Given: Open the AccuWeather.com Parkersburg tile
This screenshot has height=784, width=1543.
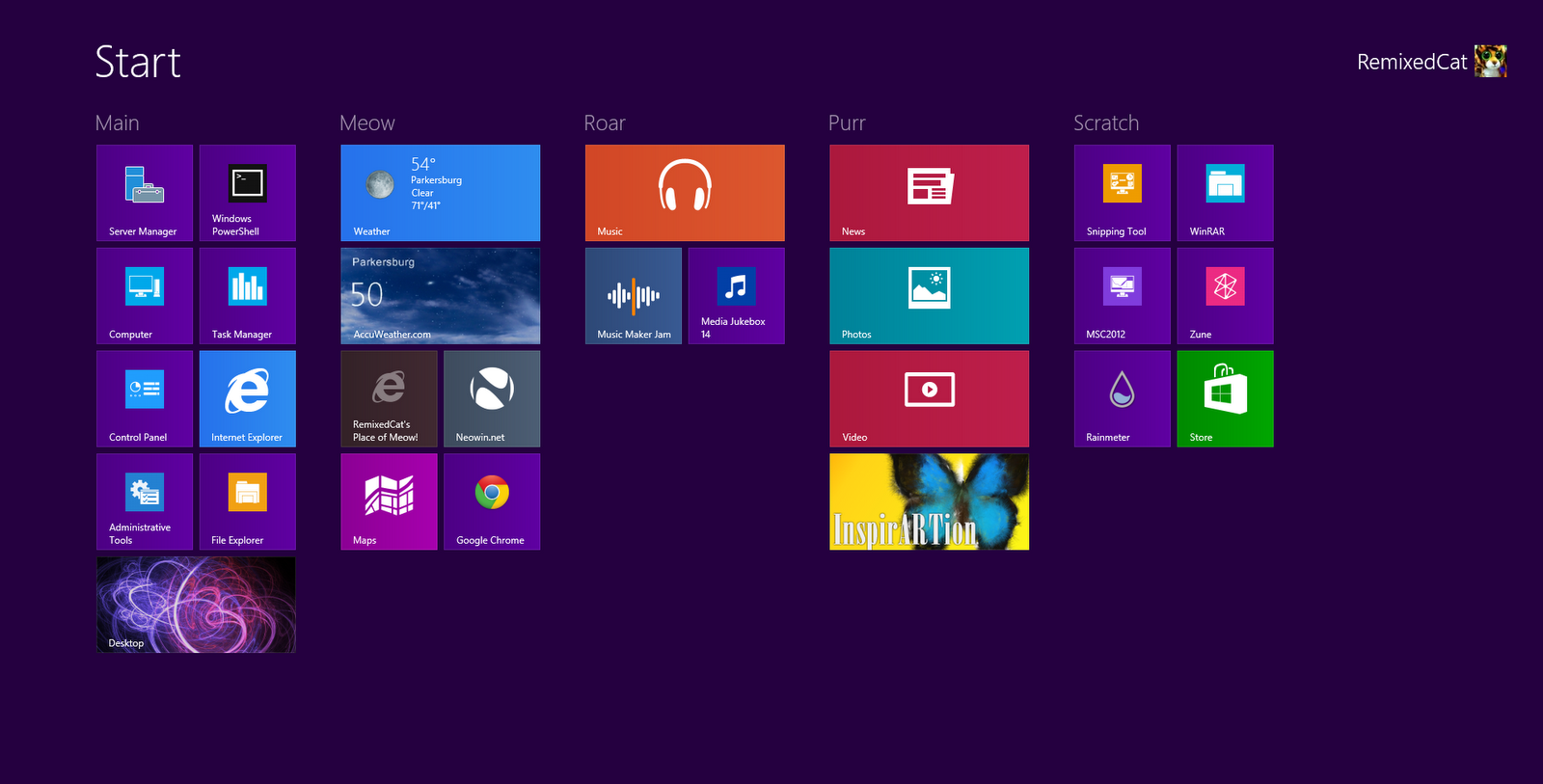Looking at the screenshot, I should coord(440,296).
